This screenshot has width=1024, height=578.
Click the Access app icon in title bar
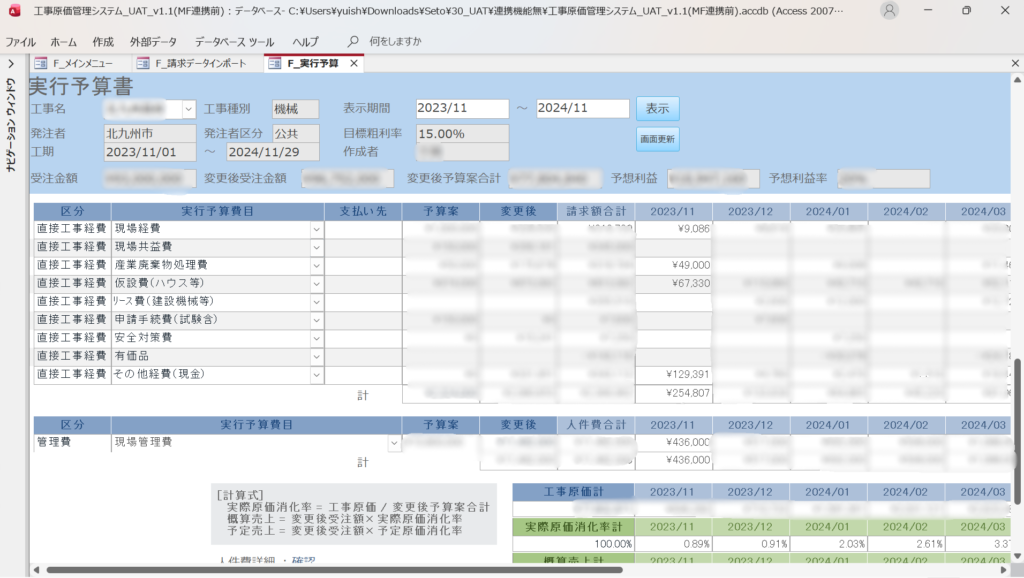click(13, 11)
